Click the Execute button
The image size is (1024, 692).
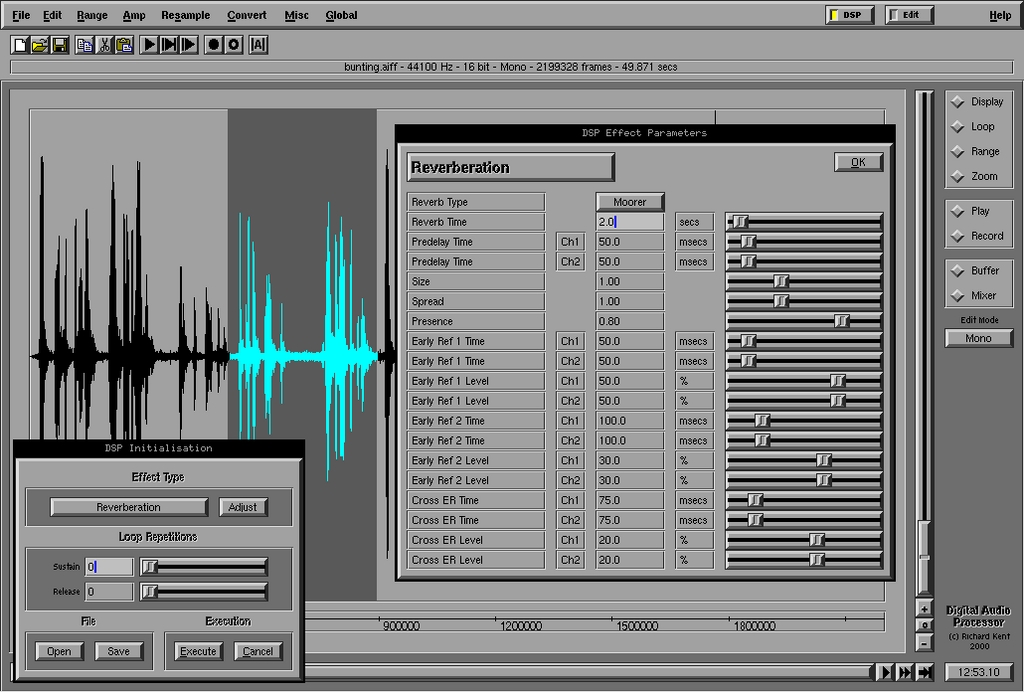coord(198,652)
